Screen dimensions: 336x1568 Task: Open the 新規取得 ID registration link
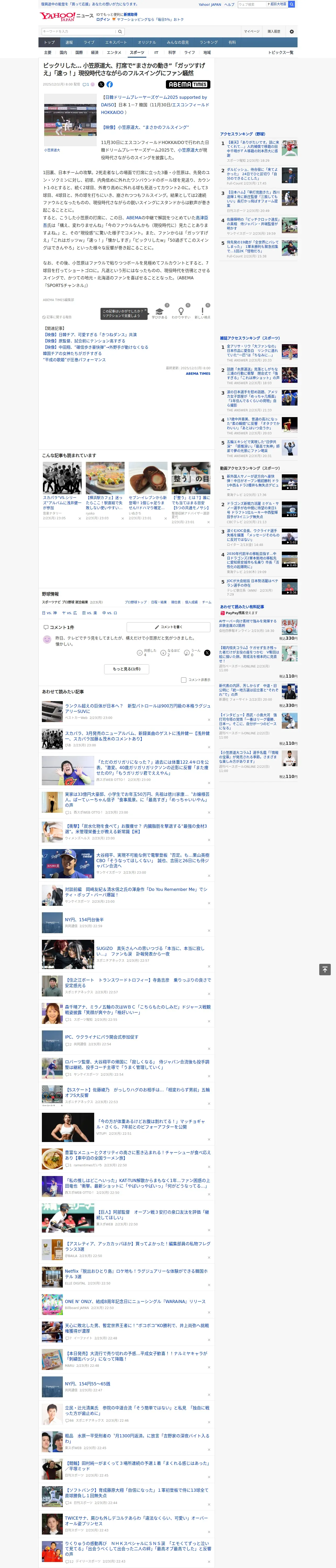[131, 15]
